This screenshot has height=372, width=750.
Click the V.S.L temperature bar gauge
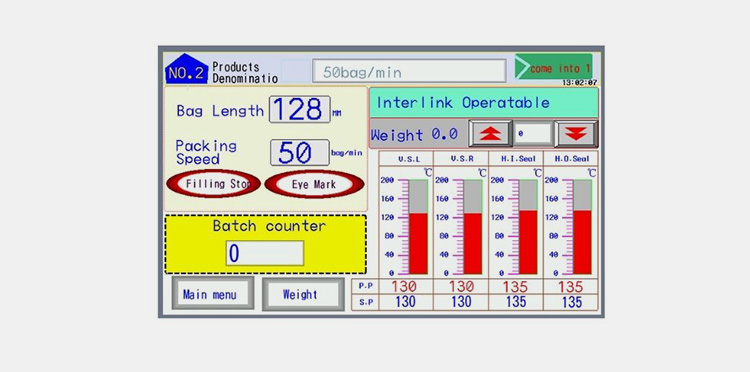(x=418, y=227)
